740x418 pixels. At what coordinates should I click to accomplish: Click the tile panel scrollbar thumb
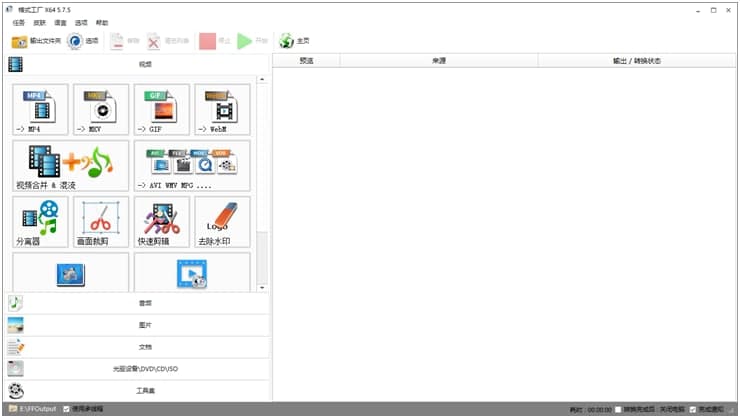click(x=262, y=257)
